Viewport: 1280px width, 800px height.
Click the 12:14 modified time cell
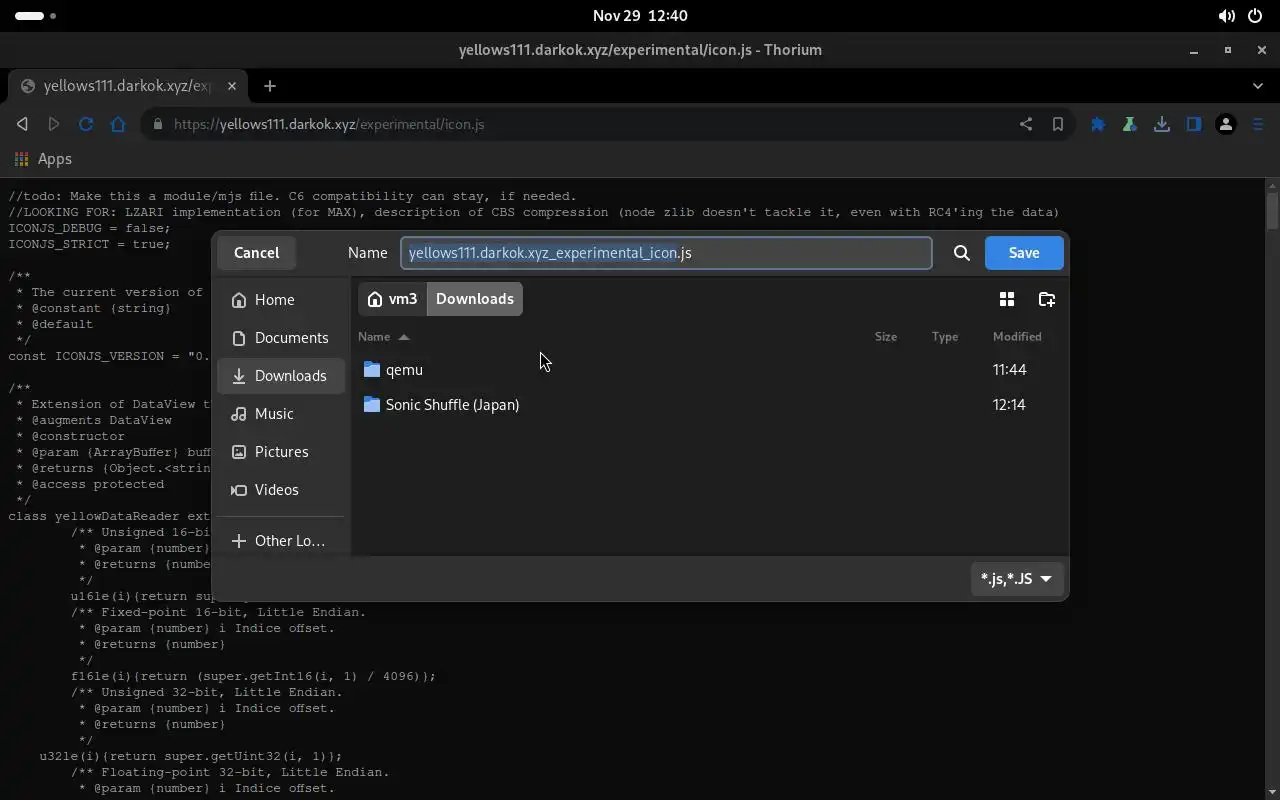(1009, 405)
